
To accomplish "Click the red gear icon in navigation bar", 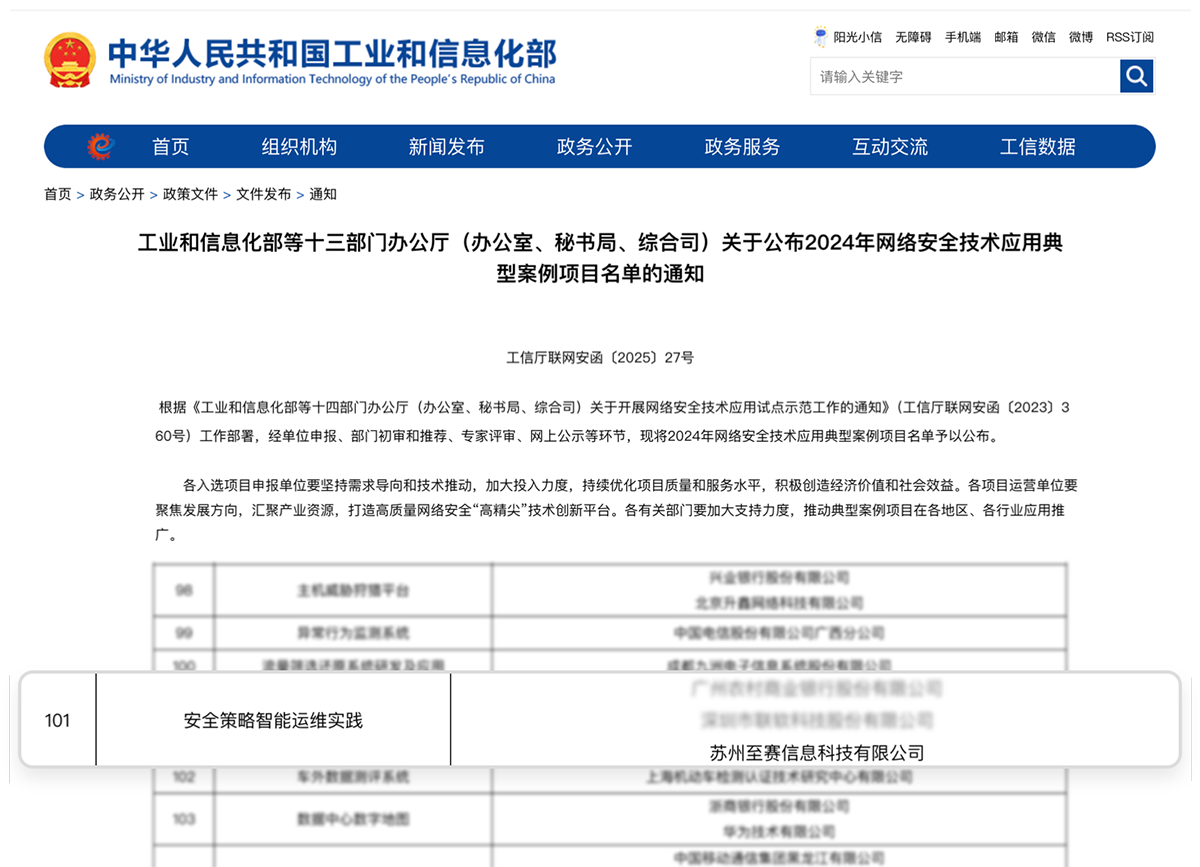I will pos(101,147).
